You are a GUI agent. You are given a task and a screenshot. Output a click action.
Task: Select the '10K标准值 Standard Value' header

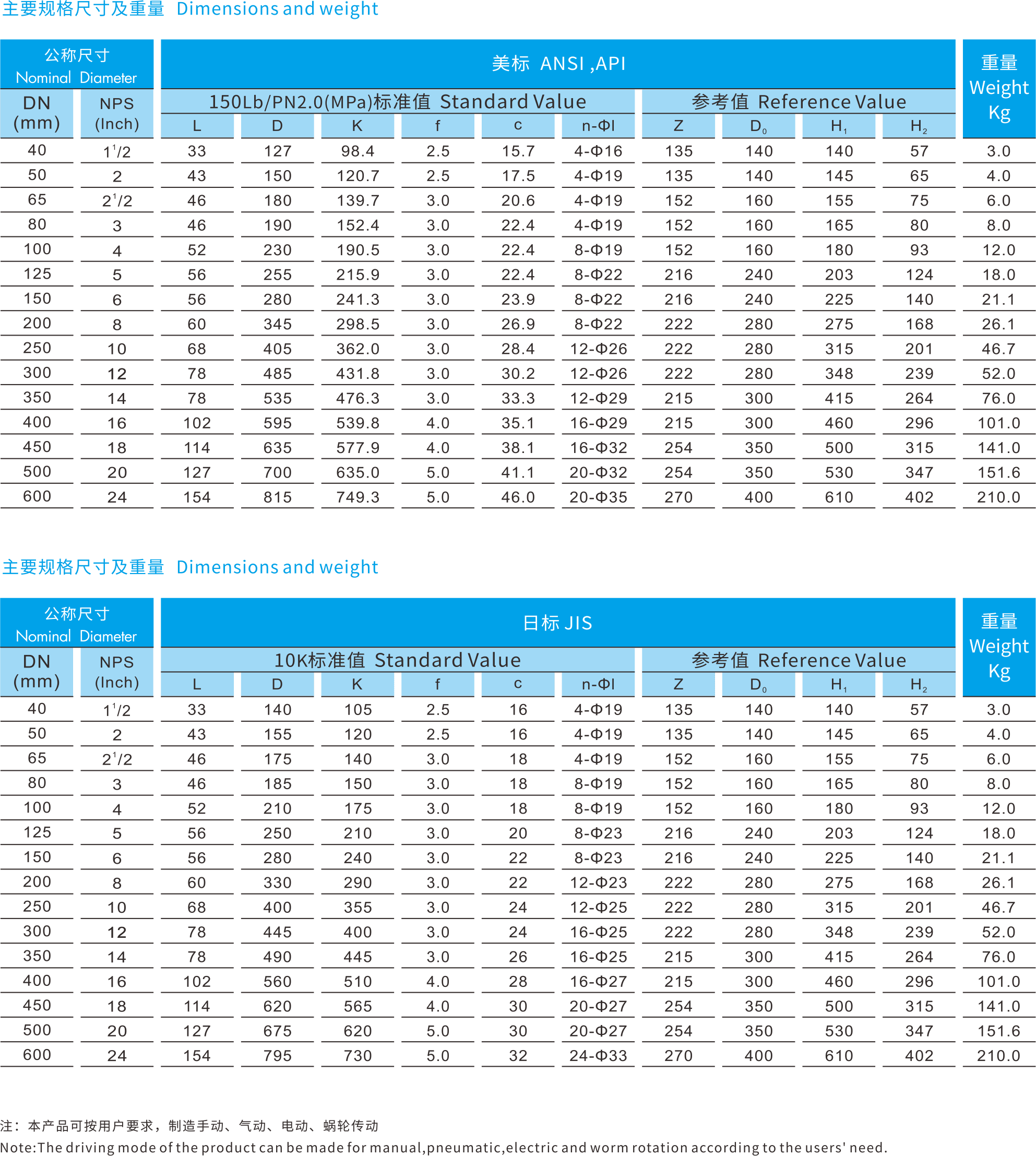pyautogui.click(x=397, y=660)
